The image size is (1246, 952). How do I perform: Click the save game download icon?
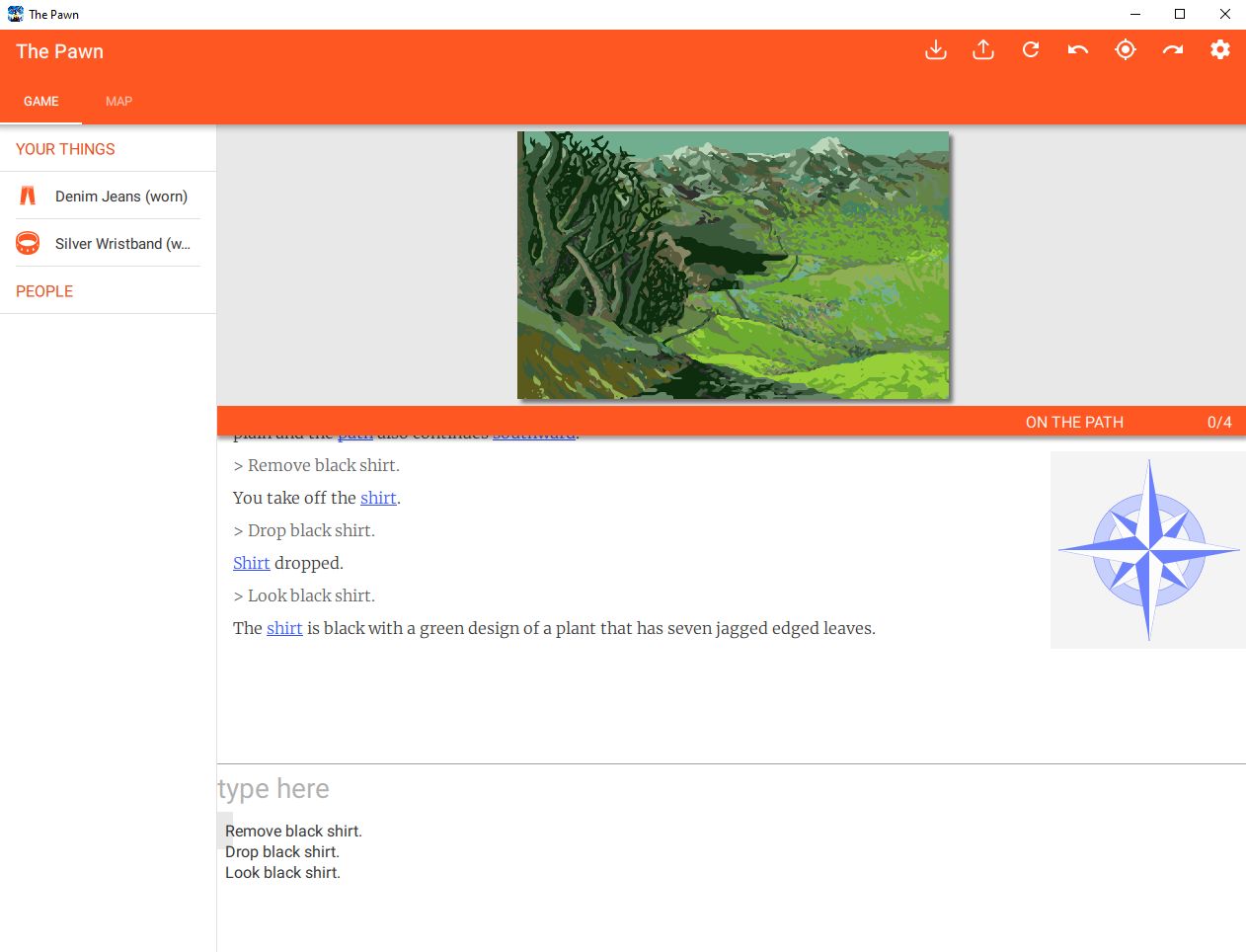(936, 50)
